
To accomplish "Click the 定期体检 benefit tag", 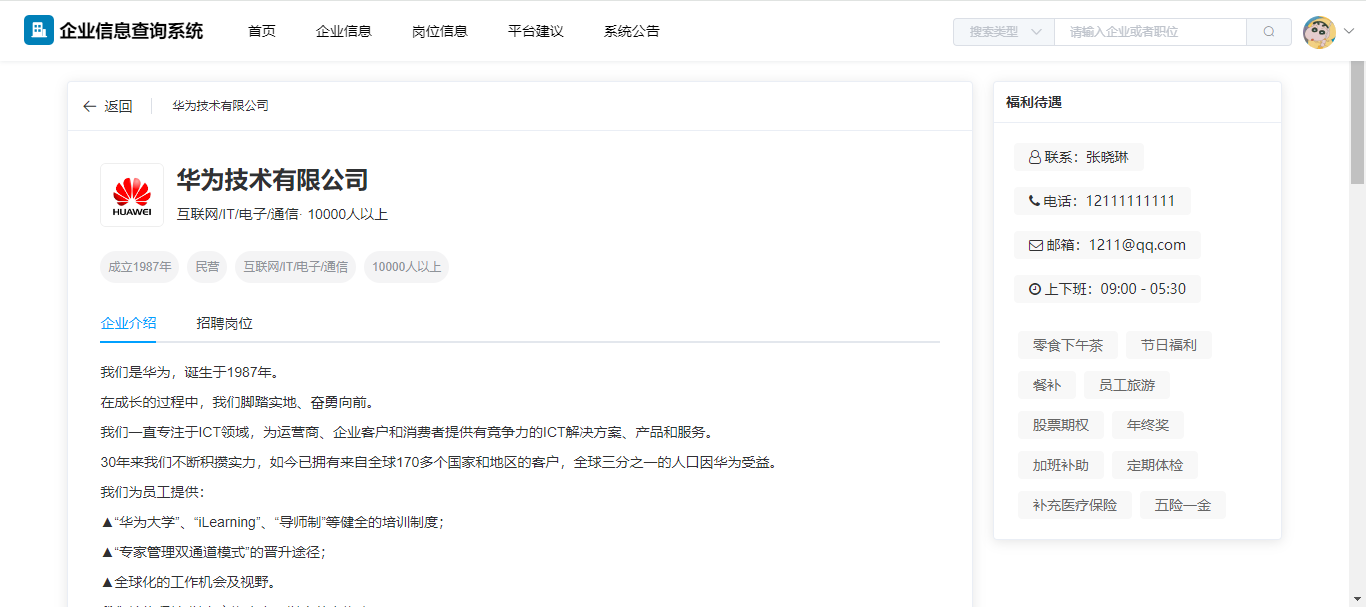I will (1155, 465).
